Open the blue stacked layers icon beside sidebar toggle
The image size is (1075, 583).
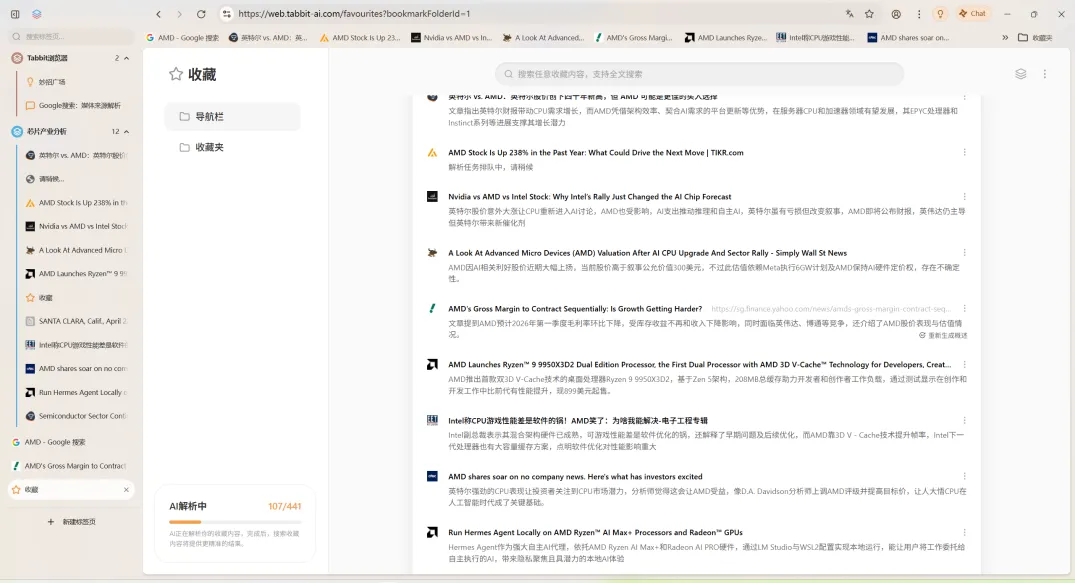37,14
